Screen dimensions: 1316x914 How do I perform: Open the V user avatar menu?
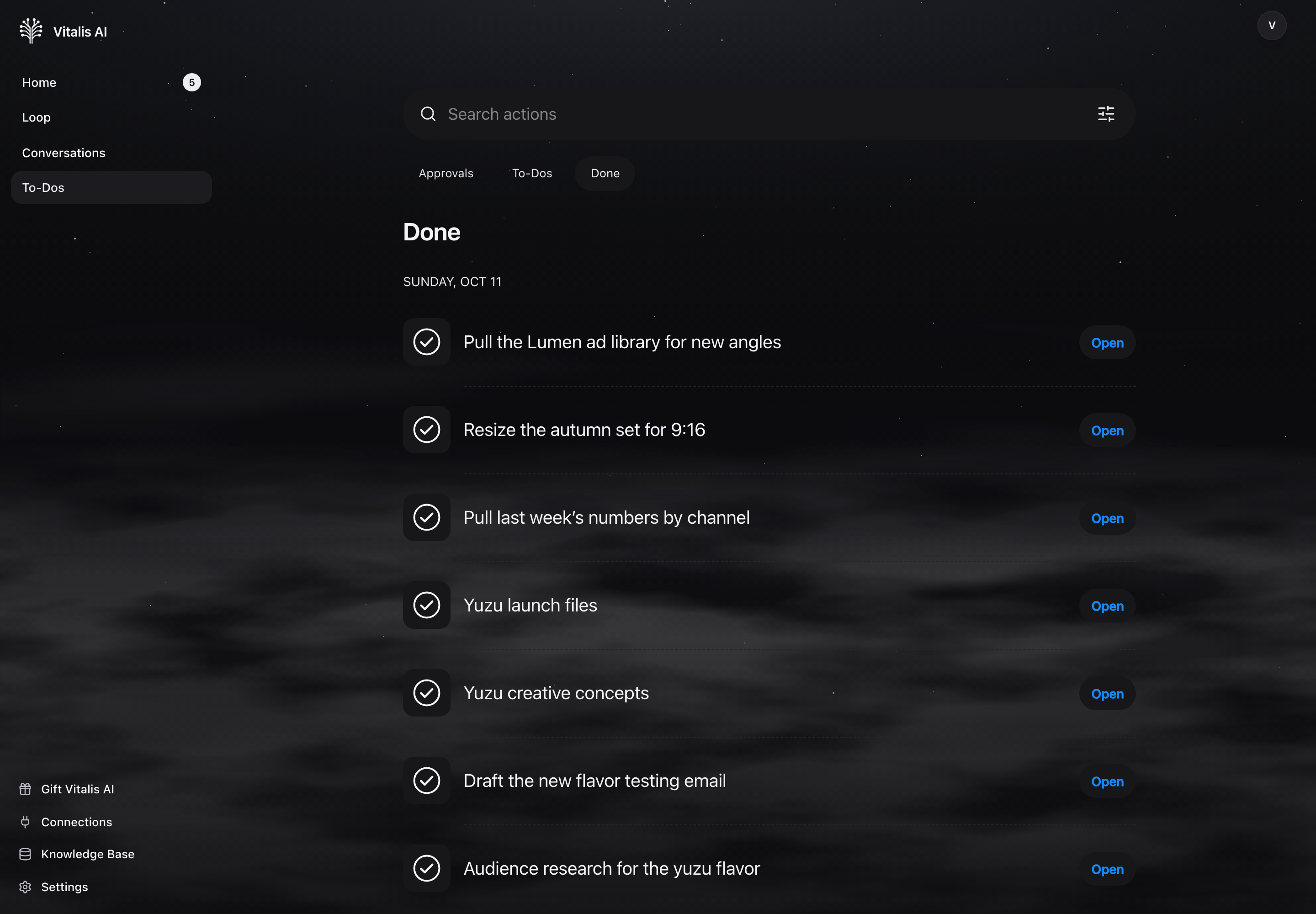pos(1271,26)
